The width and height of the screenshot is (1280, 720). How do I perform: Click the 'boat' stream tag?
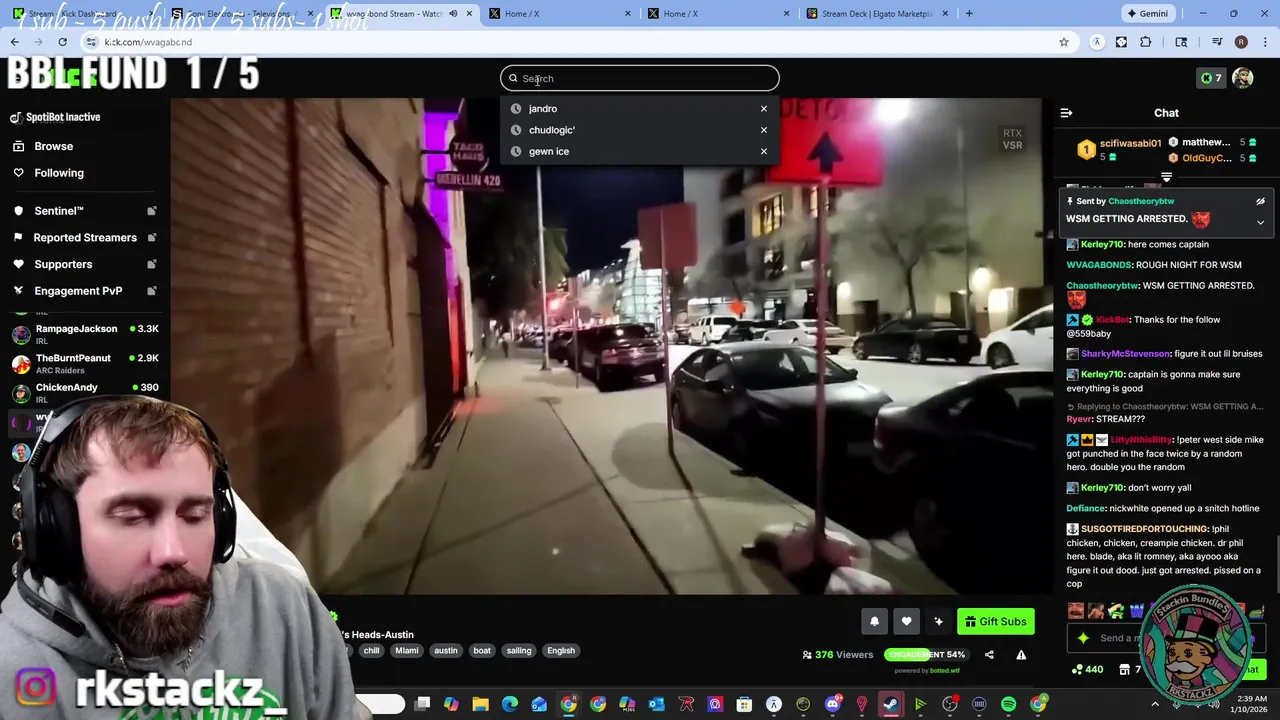(482, 650)
